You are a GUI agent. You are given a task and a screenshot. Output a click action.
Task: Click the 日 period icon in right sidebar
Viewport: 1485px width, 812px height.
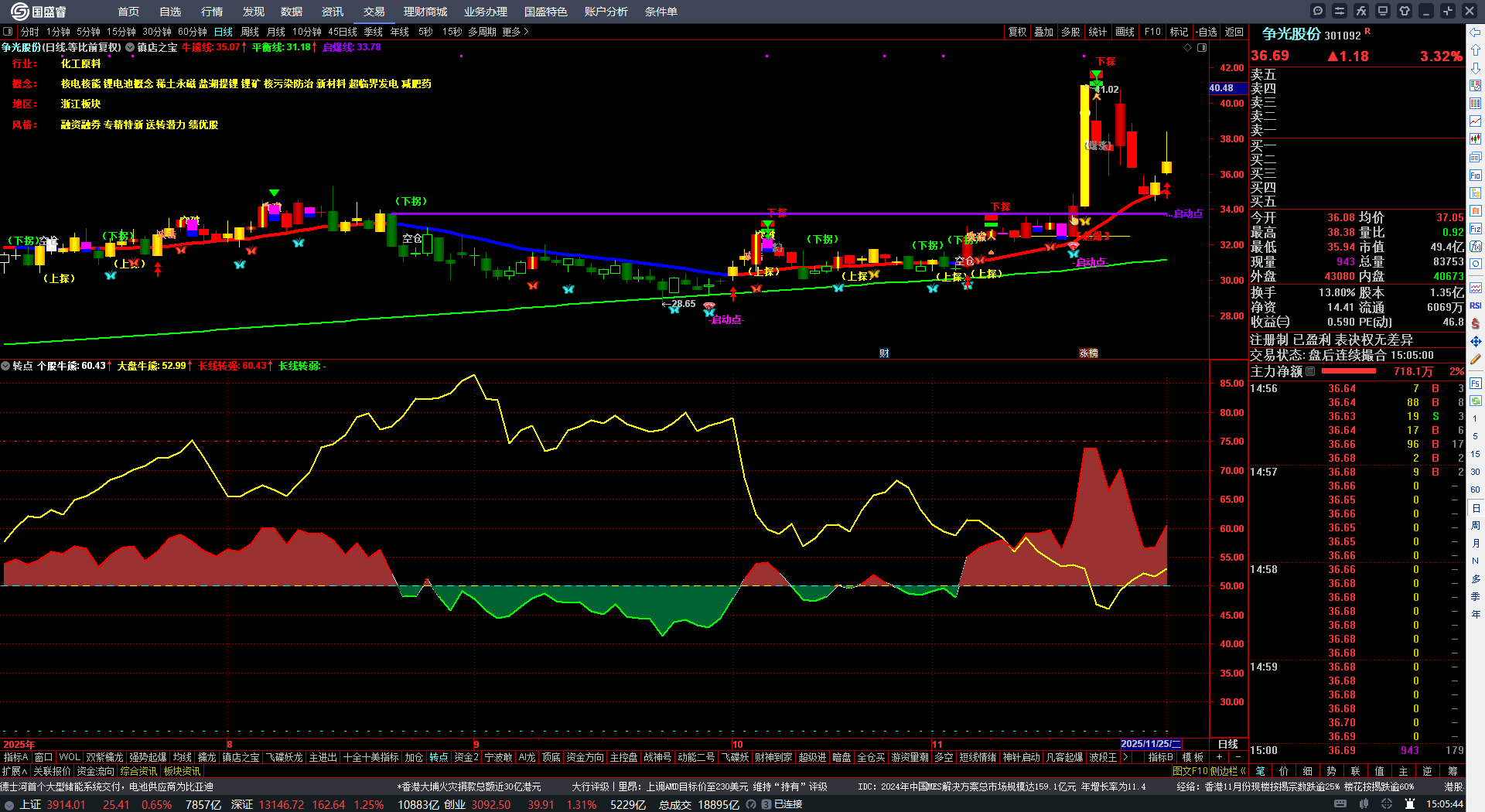(x=1476, y=508)
